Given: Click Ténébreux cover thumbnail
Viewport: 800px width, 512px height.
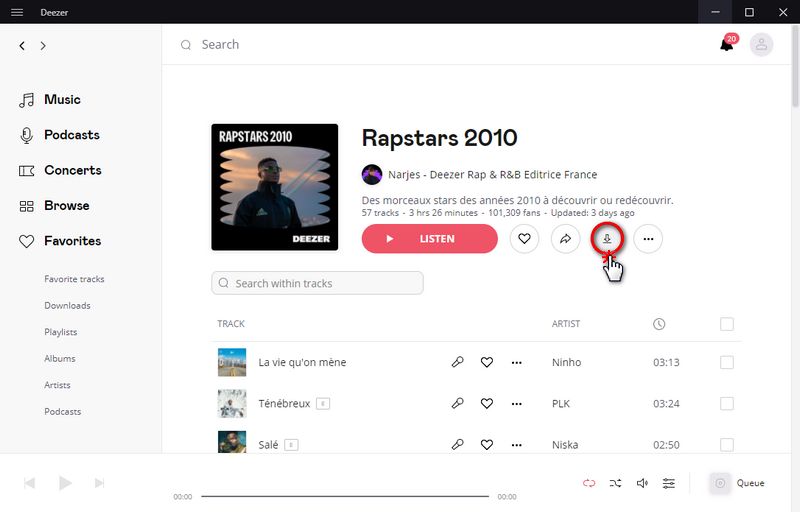Looking at the screenshot, I should point(232,403).
